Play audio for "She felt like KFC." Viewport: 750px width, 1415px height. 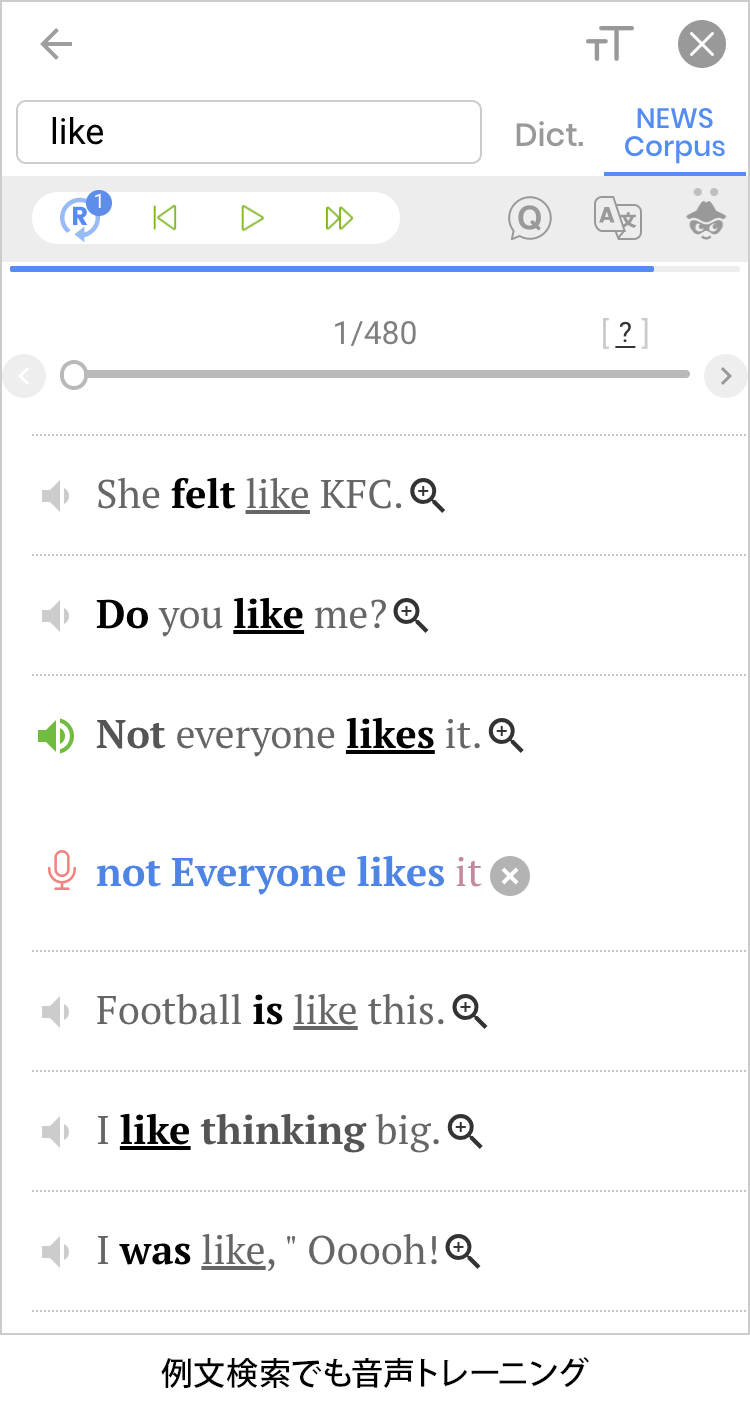tap(56, 495)
